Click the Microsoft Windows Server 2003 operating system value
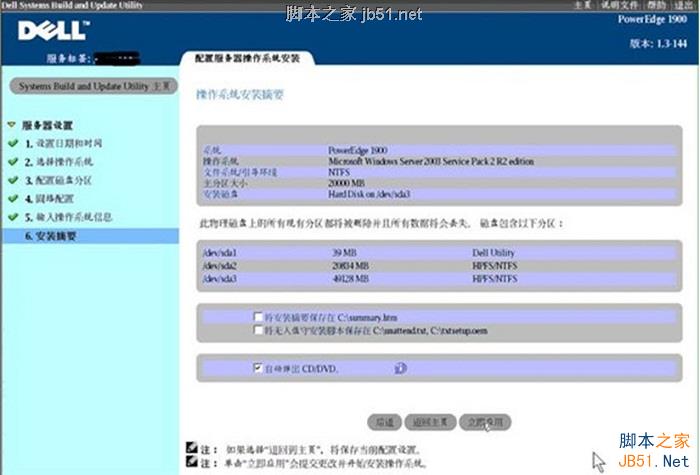The height and width of the screenshot is (475, 700). 431,161
